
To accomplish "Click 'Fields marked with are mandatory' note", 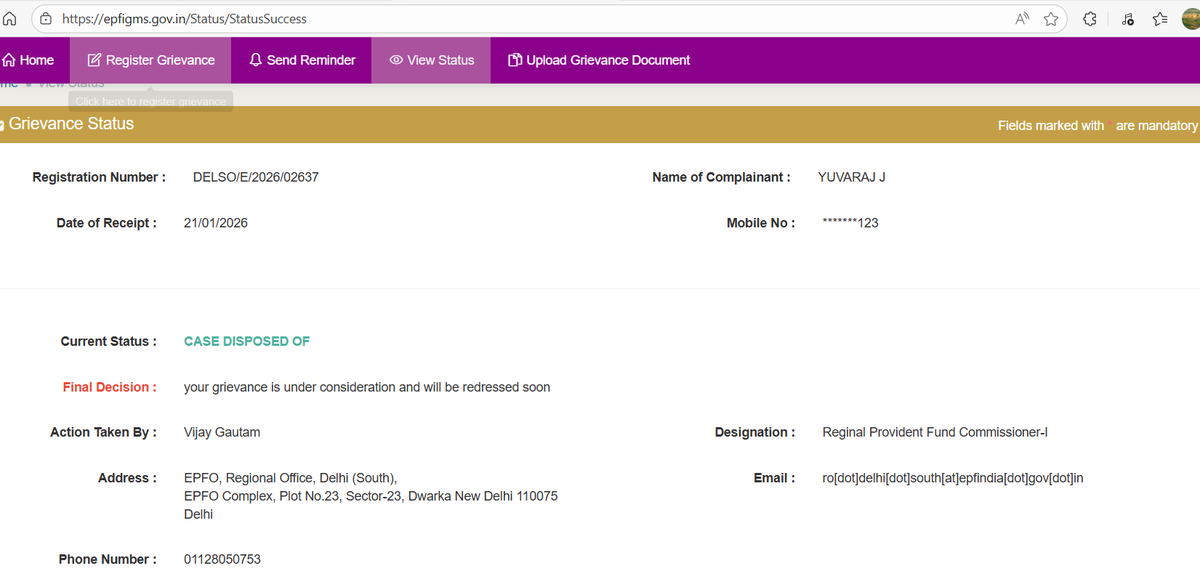I will point(1097,125).
